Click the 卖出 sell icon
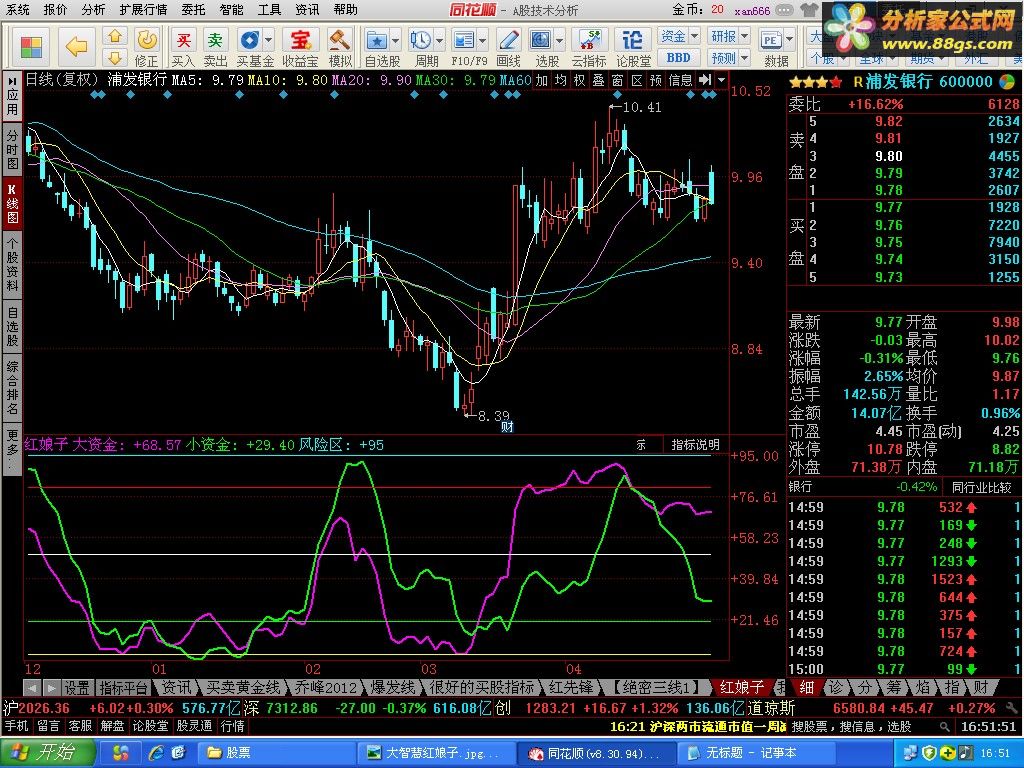This screenshot has width=1024, height=768. [215, 47]
